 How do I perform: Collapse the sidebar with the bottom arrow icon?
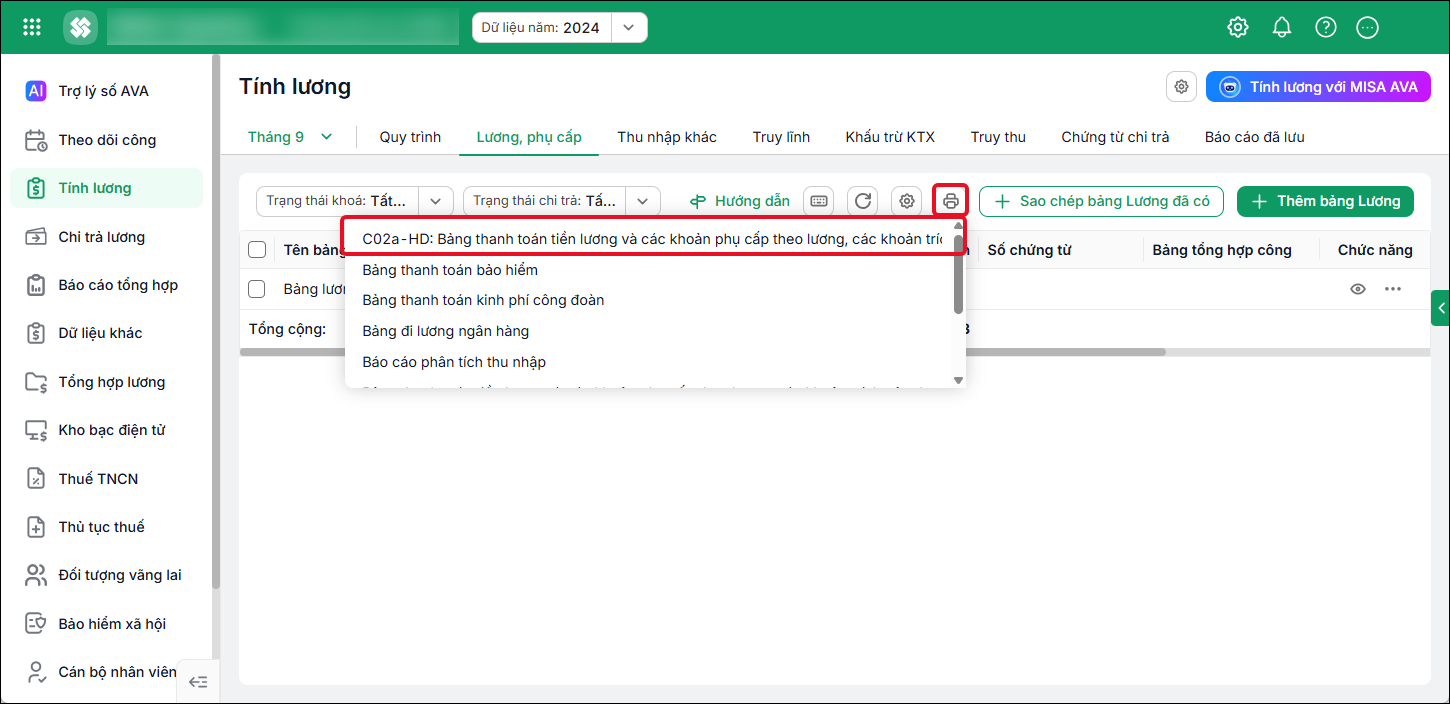pyautogui.click(x=198, y=682)
